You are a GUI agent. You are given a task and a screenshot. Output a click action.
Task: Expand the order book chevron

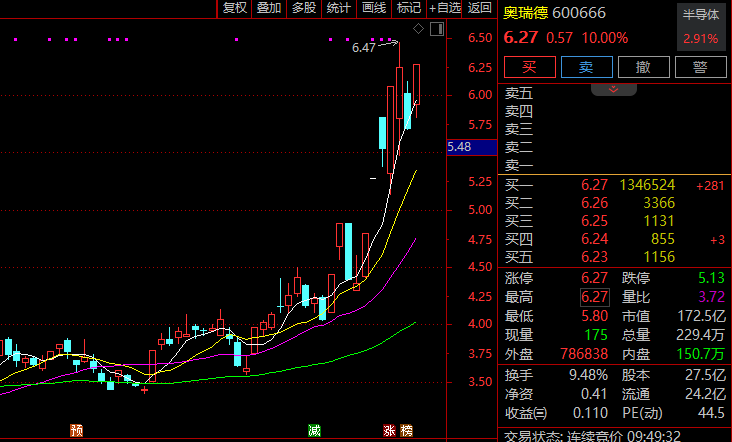coord(615,89)
